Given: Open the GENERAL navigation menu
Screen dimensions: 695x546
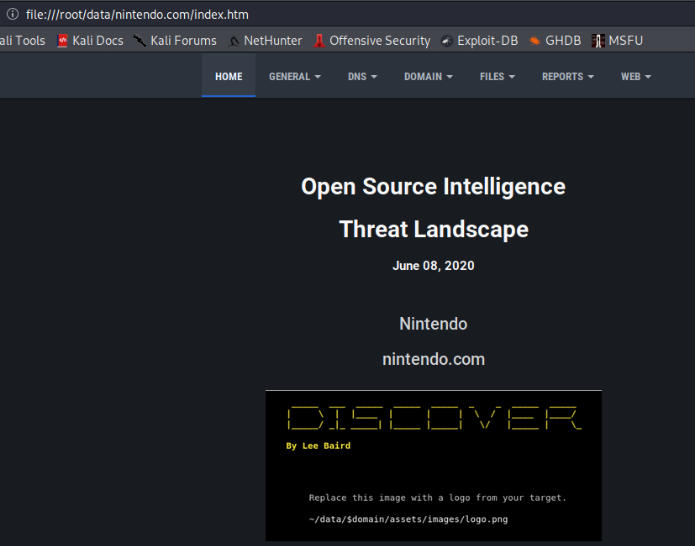Looking at the screenshot, I should tap(295, 76).
